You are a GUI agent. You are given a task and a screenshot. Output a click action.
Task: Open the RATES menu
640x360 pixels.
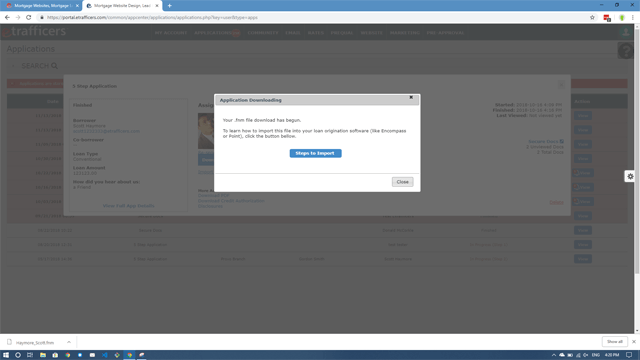(316, 33)
